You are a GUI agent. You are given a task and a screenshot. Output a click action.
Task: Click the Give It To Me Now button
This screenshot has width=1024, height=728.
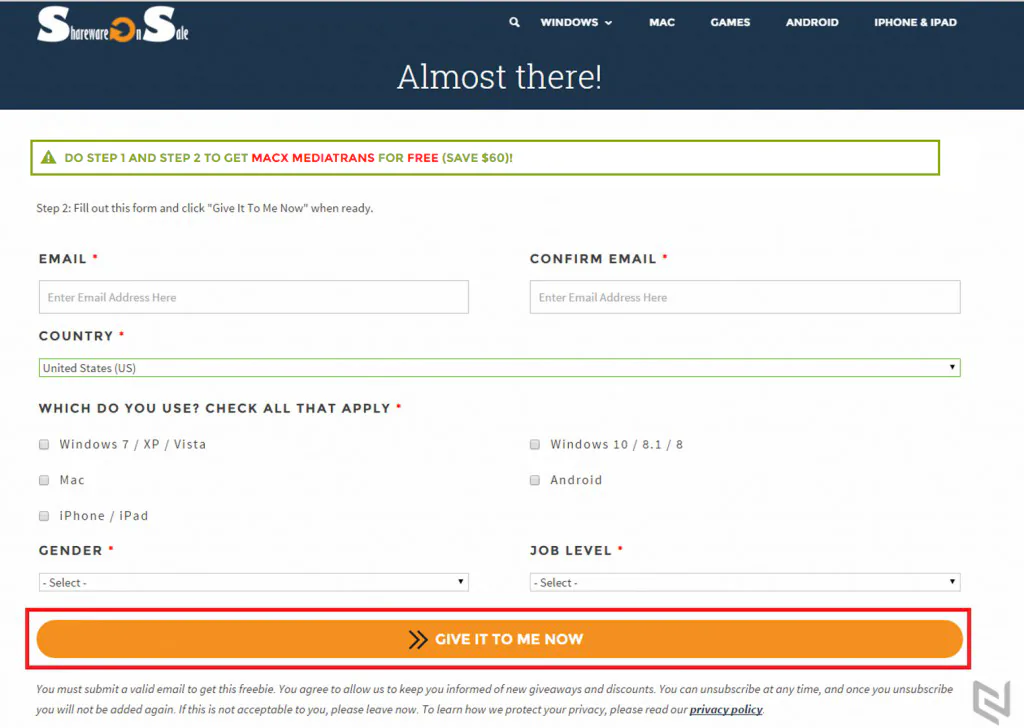(499, 639)
